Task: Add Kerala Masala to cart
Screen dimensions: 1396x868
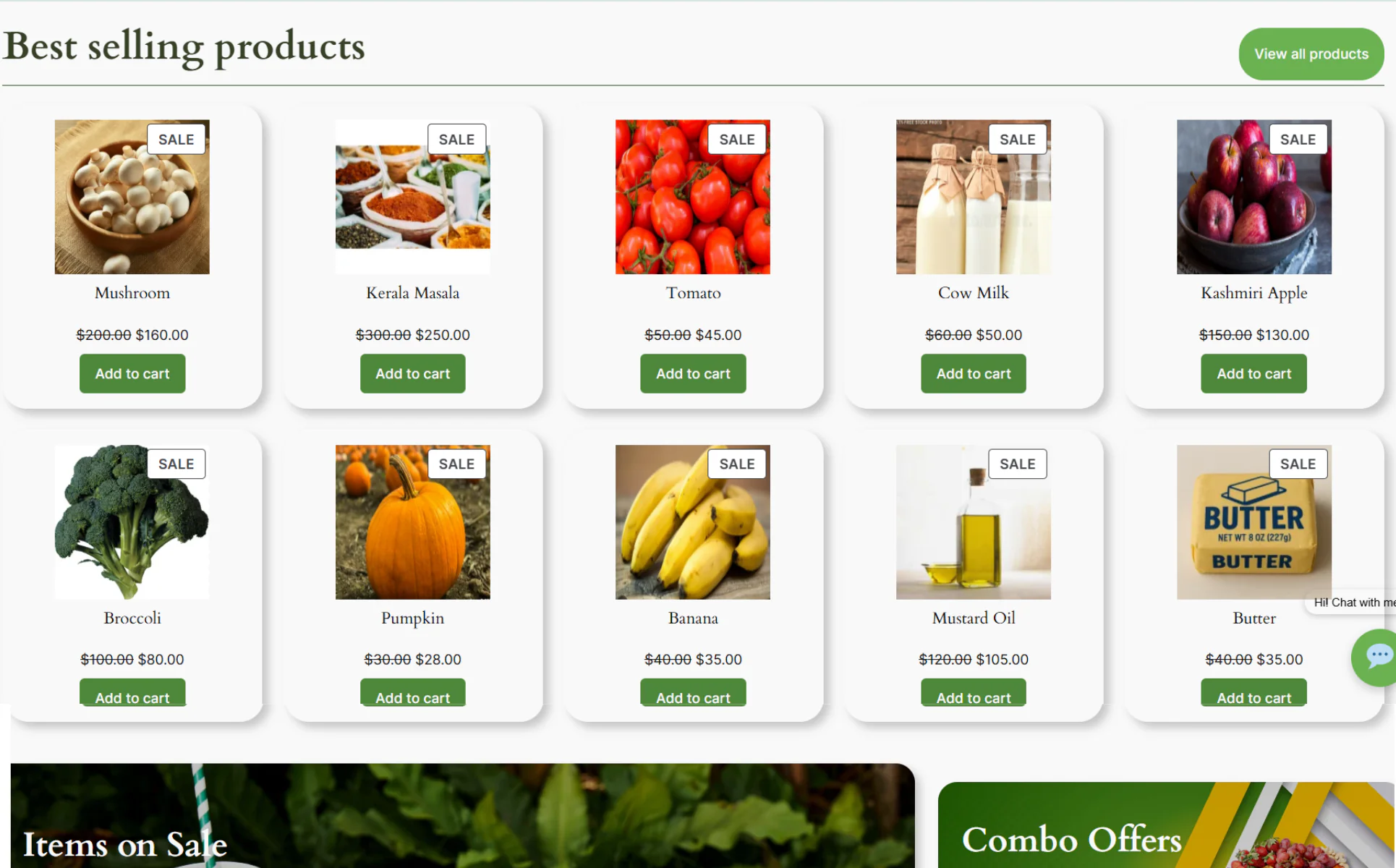Action: click(412, 374)
